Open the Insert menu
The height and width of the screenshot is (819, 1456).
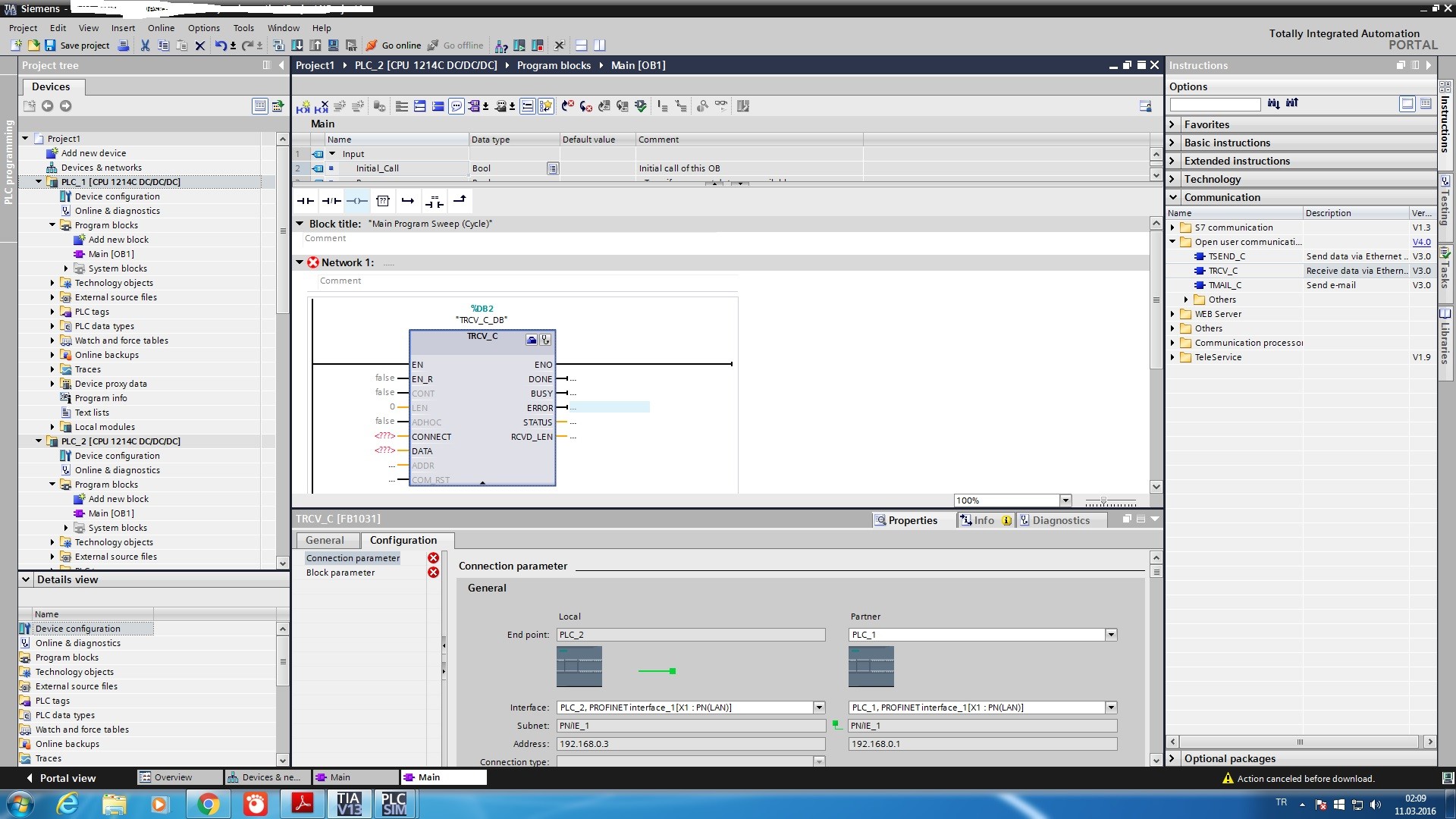click(123, 28)
